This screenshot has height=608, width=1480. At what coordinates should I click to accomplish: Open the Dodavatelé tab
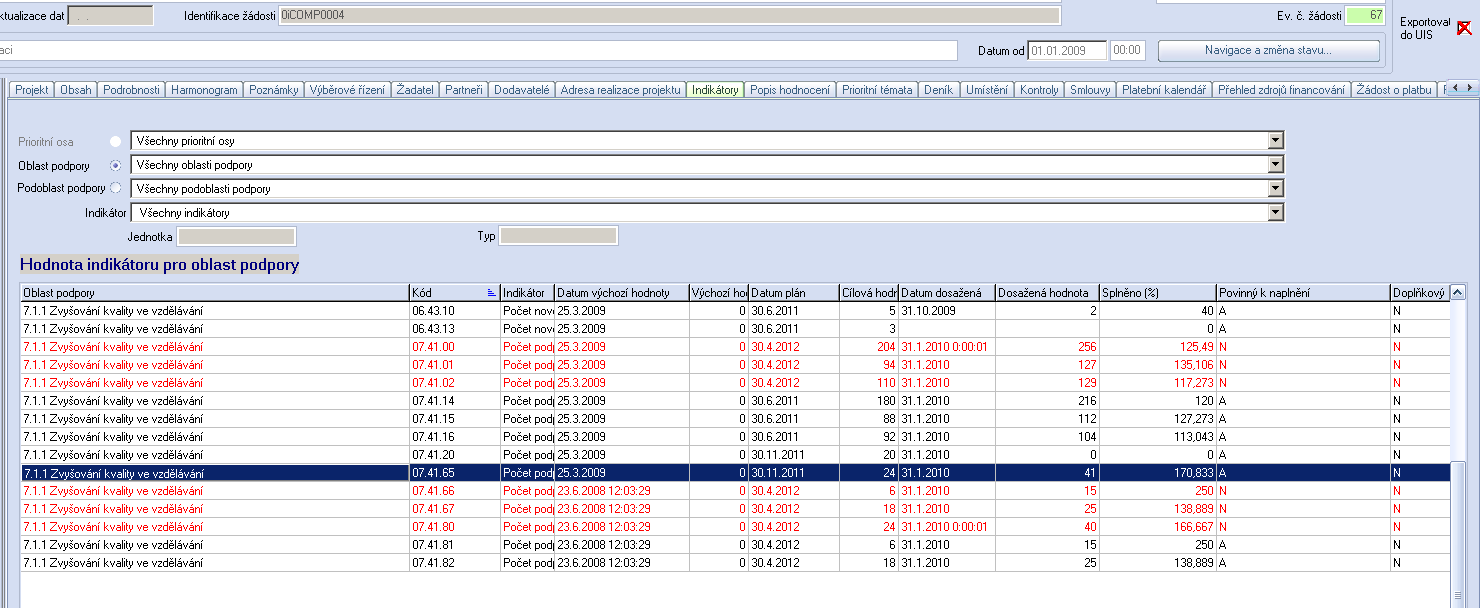pyautogui.click(x=521, y=90)
